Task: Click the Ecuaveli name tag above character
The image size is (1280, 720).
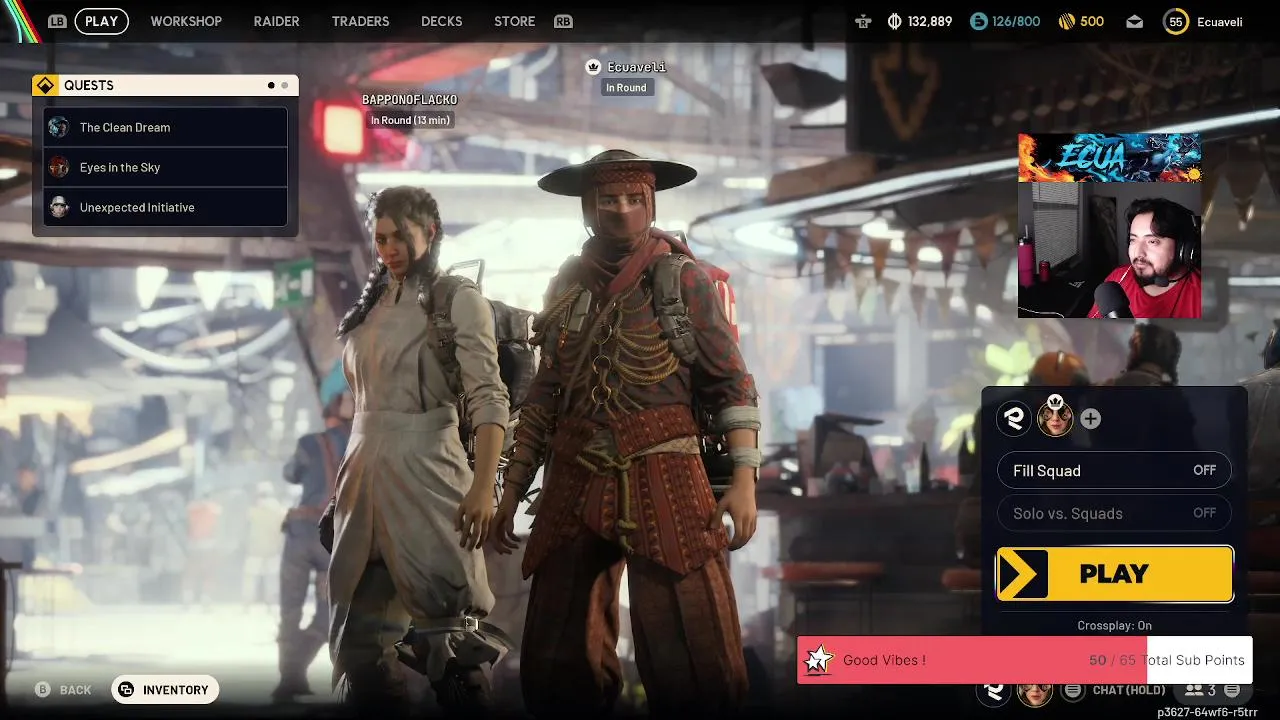Action: [636, 67]
